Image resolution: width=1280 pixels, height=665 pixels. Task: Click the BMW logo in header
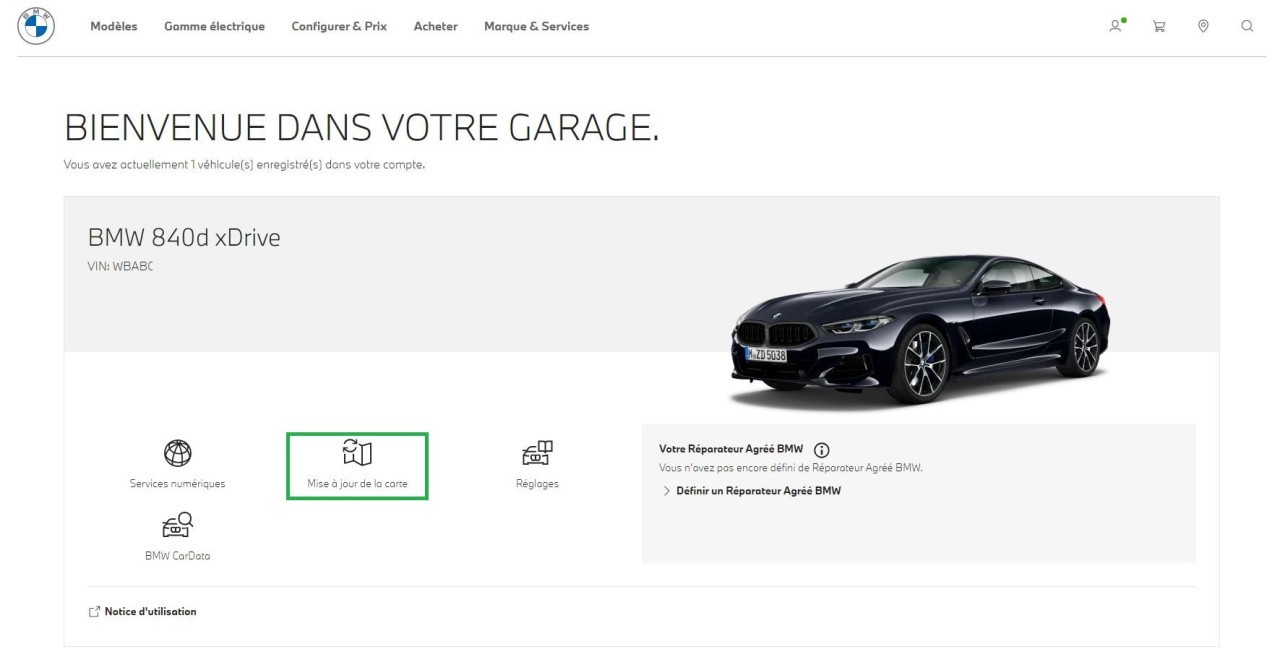[36, 26]
